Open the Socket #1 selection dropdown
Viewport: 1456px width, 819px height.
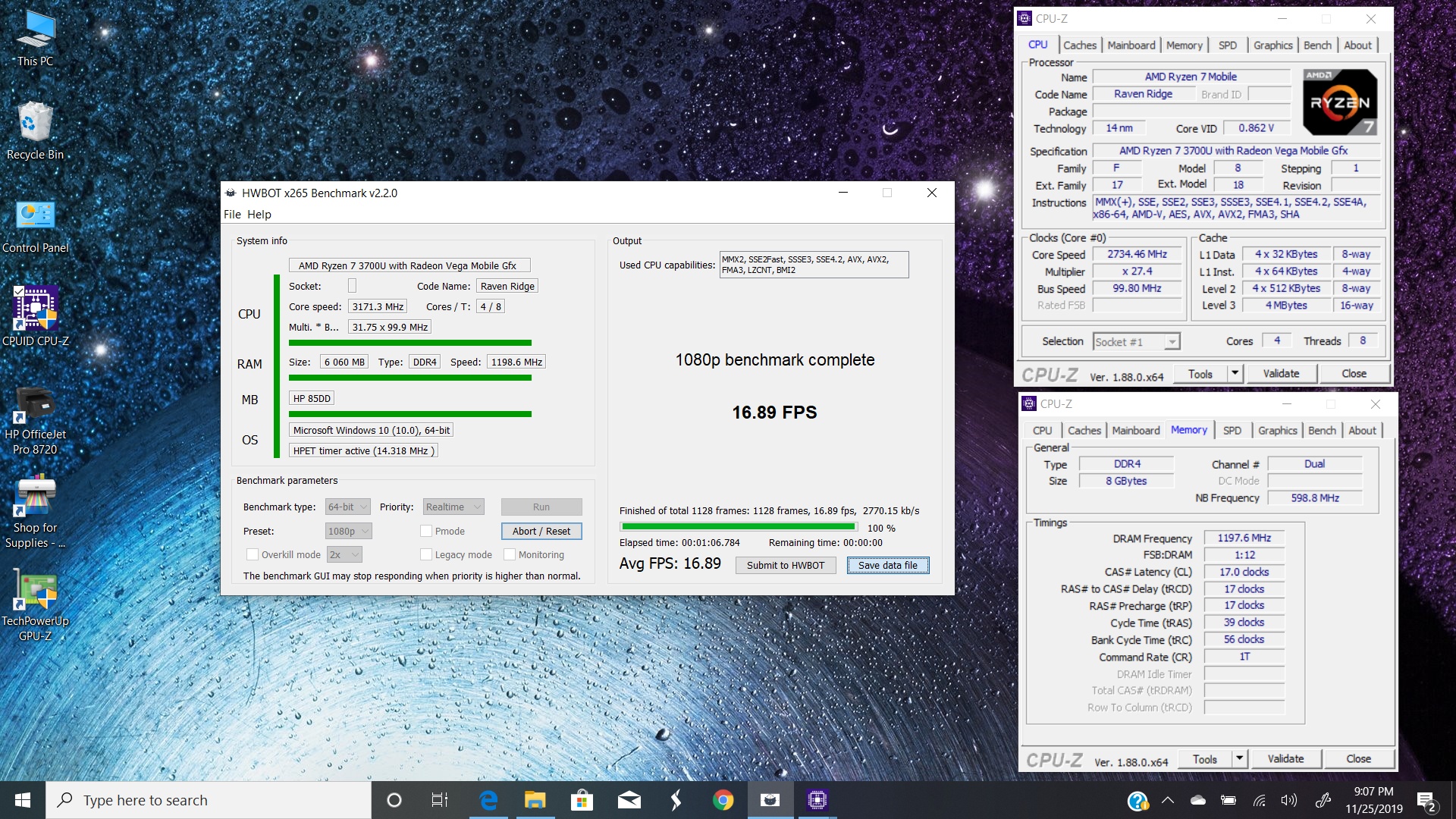pyautogui.click(x=1136, y=342)
